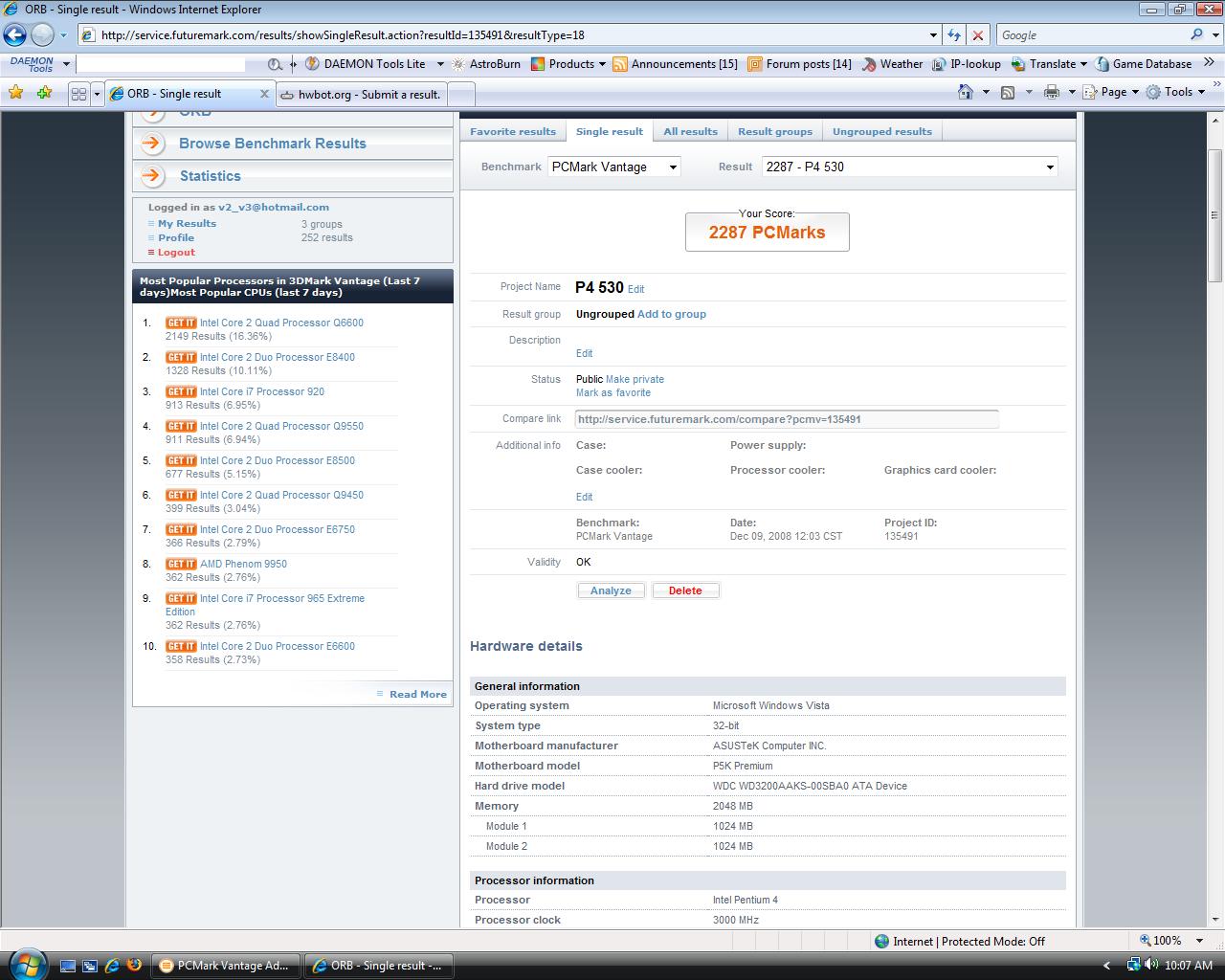Click the Compare link URL field
The image size is (1225, 980).
pos(787,419)
